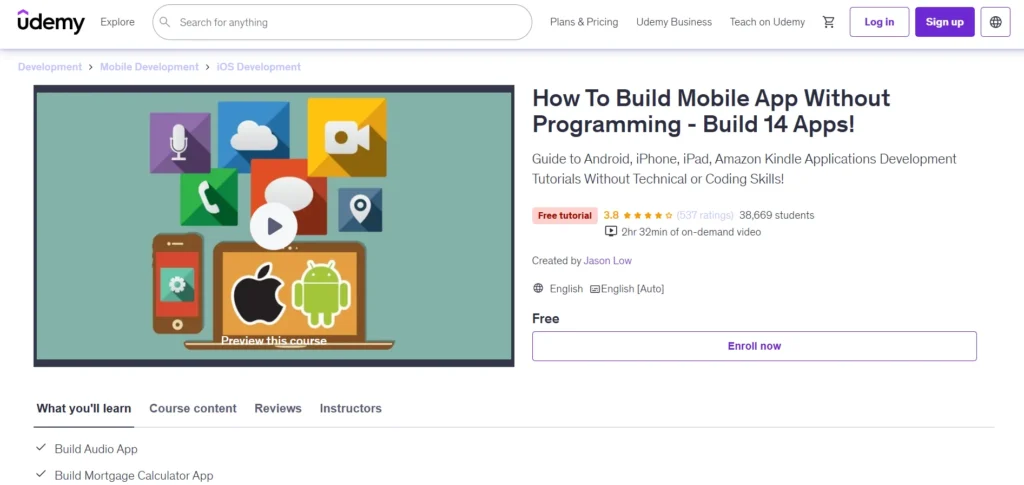Open the shopping cart icon
The image size is (1024, 485).
[829, 22]
